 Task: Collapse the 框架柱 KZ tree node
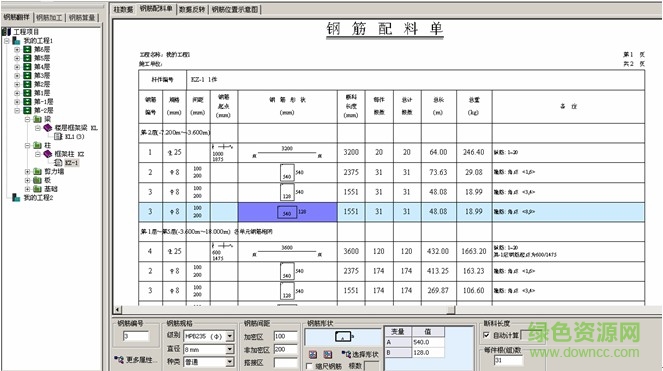coord(38,154)
